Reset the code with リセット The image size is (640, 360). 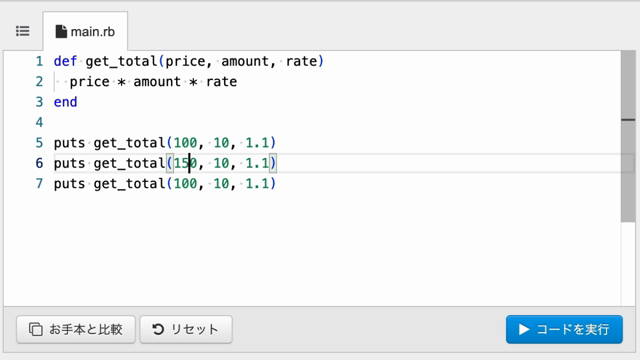[x=186, y=329]
